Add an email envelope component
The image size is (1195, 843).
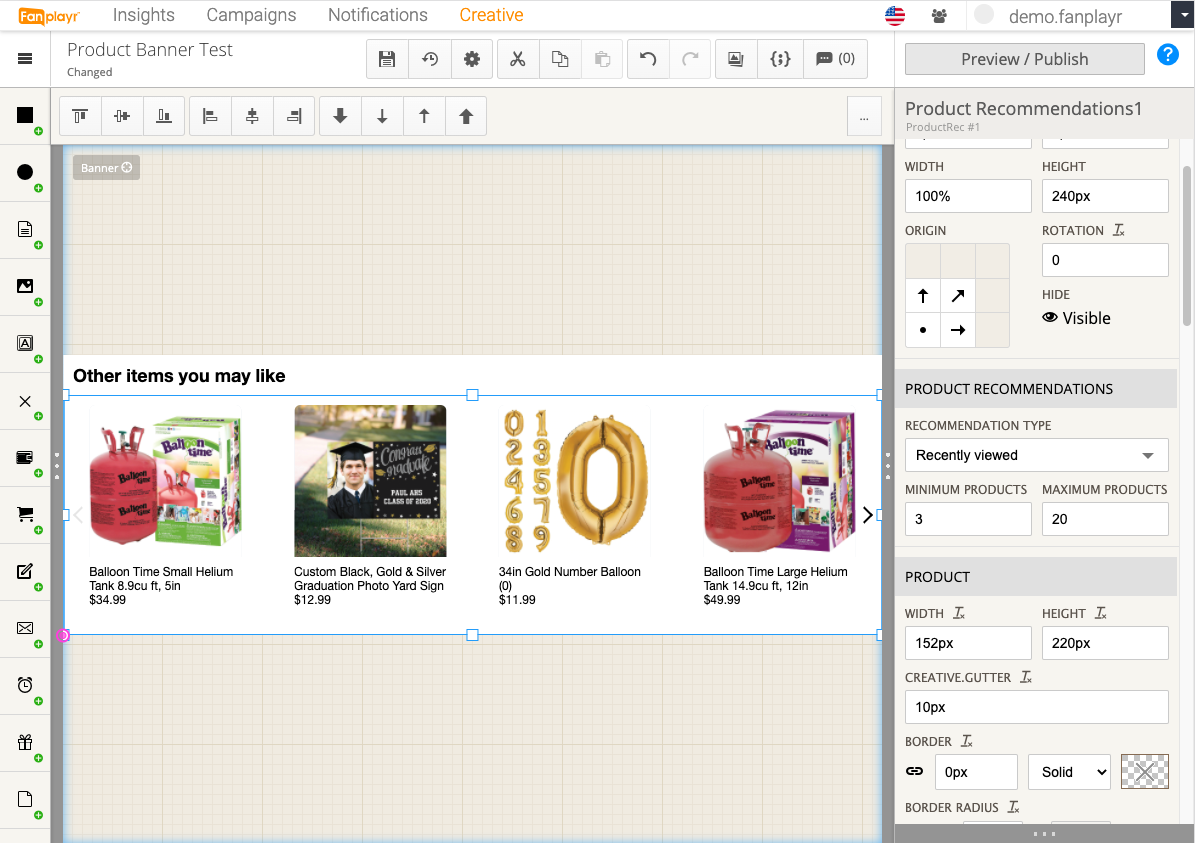pos(25,628)
